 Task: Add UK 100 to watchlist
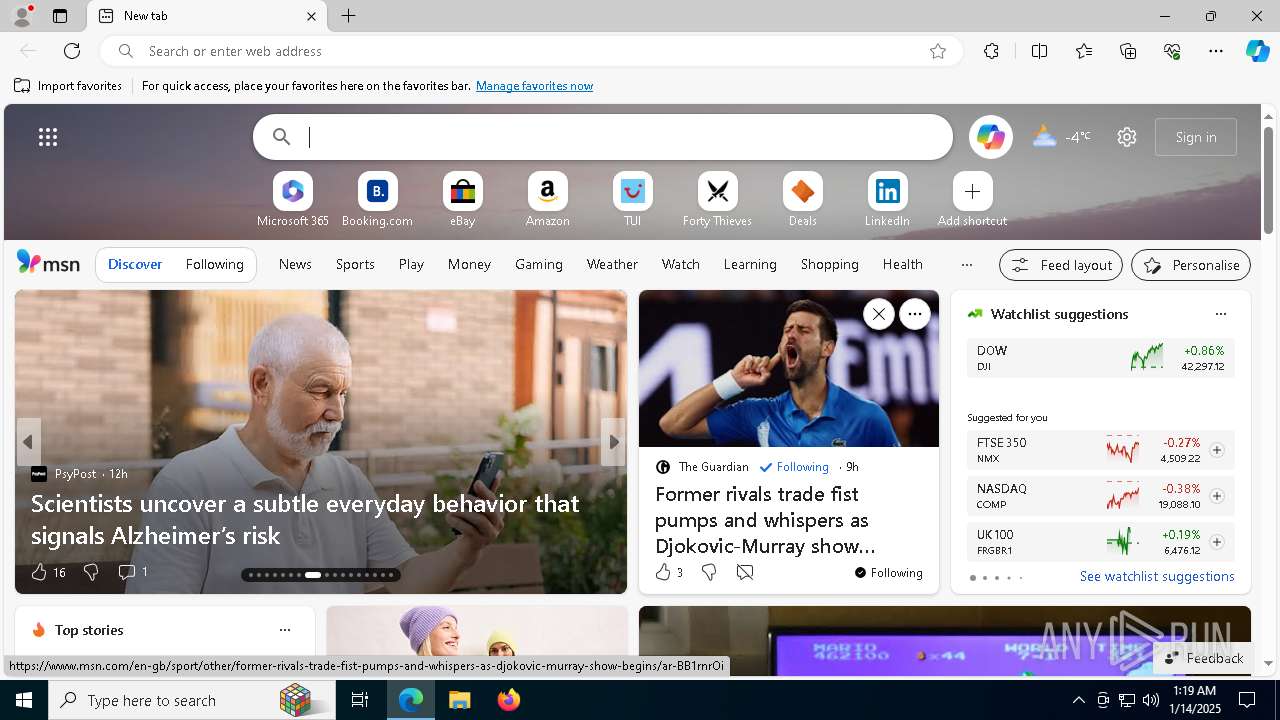1217,542
